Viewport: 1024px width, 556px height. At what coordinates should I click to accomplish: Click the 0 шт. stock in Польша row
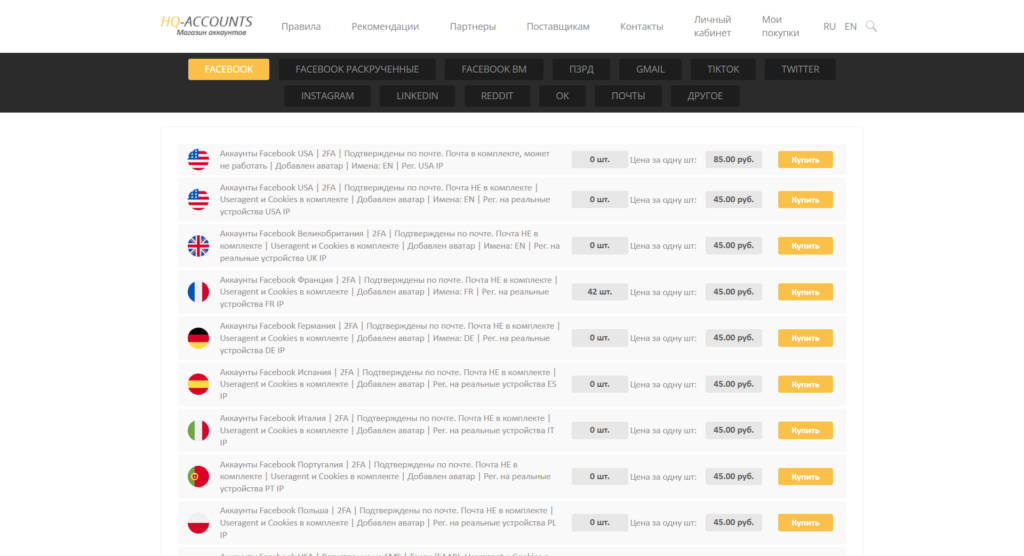(600, 523)
